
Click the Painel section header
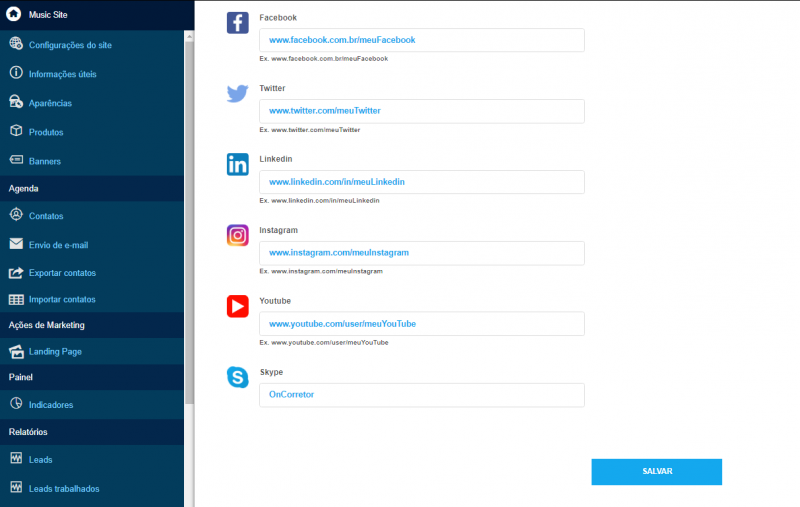pos(92,377)
